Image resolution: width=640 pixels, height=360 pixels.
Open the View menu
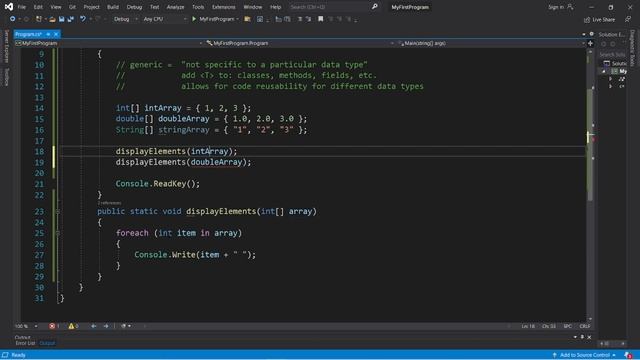click(56, 7)
